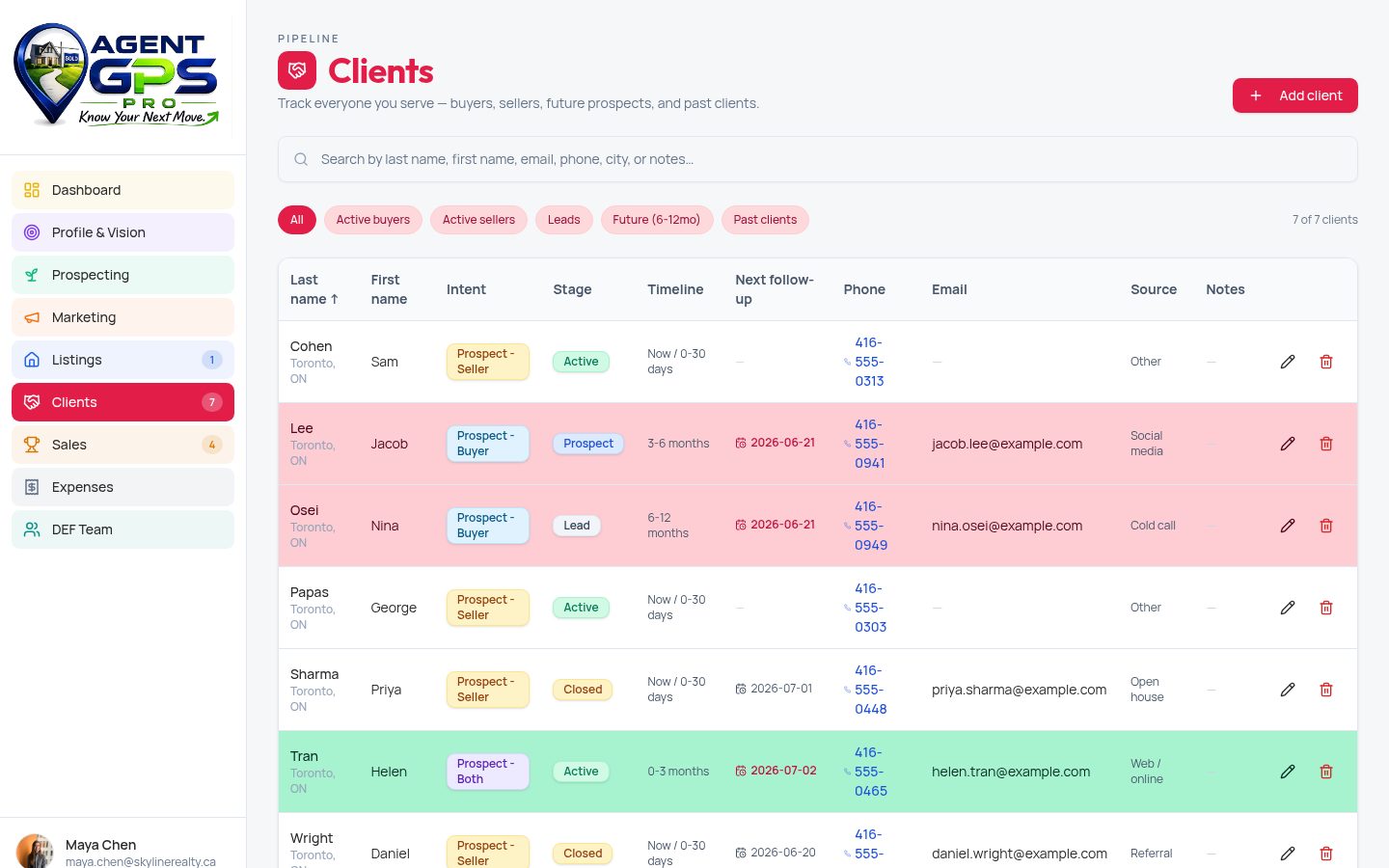Click Maya Chen's profile avatar
This screenshot has width=1389, height=868.
[35, 852]
